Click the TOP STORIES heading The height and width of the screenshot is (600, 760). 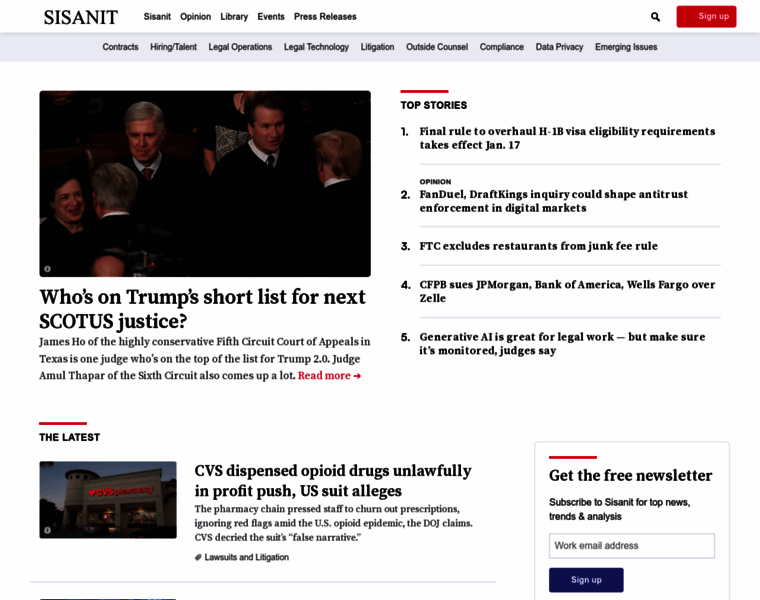pyautogui.click(x=434, y=105)
